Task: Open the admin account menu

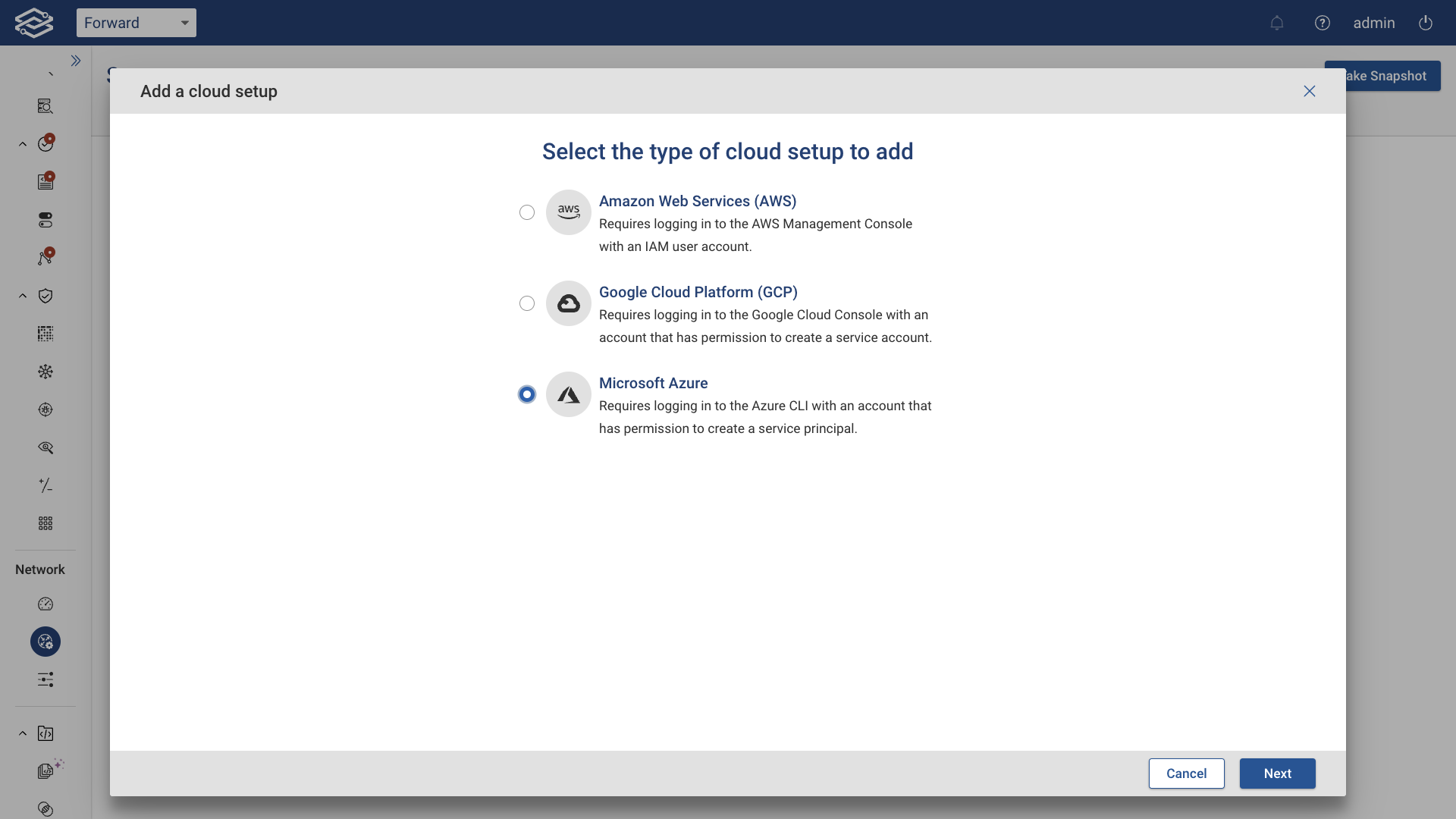Action: (1373, 23)
